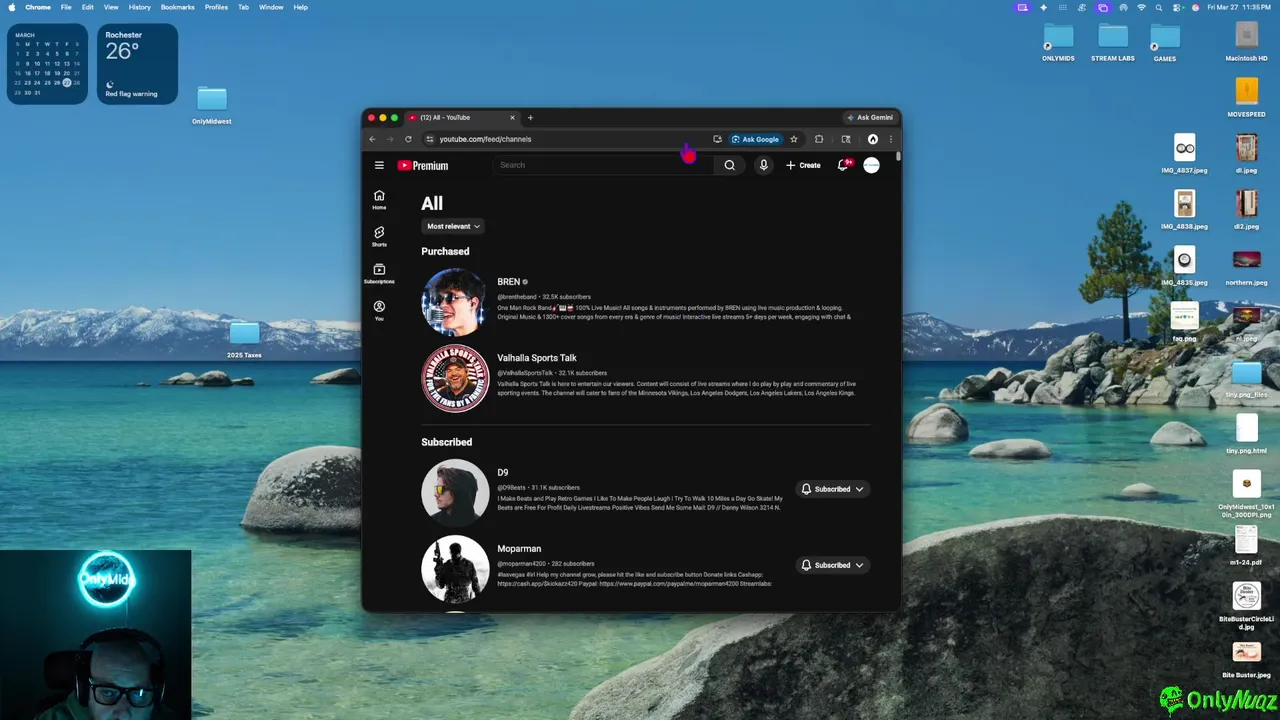1280x720 pixels.
Task: Open the D9 channel name link
Action: pos(503,472)
